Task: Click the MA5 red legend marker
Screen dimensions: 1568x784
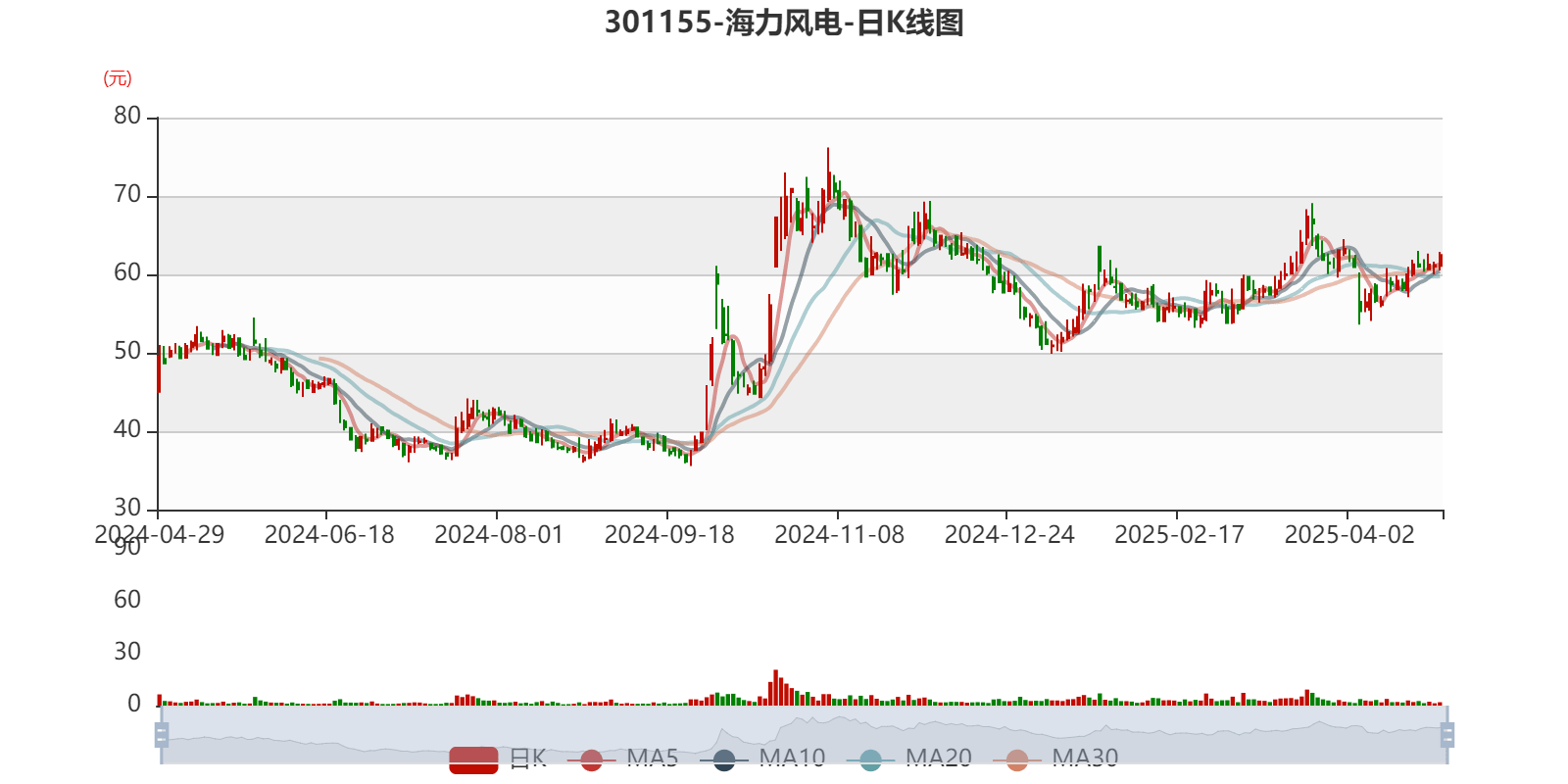Action: click(x=591, y=759)
